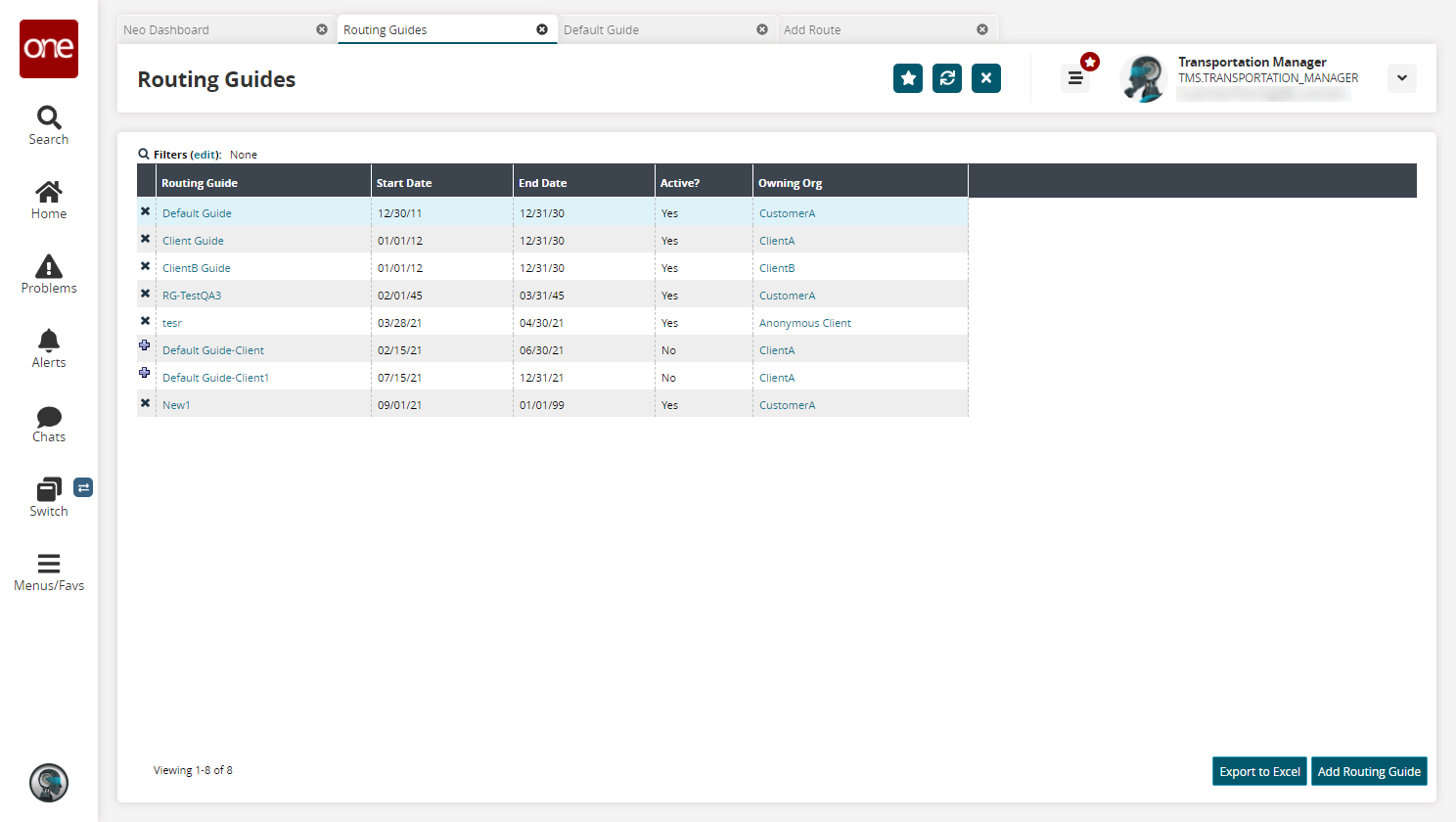The width and height of the screenshot is (1456, 822).
Task: Activate Default Guide-Client1 with plus icon
Action: click(145, 373)
